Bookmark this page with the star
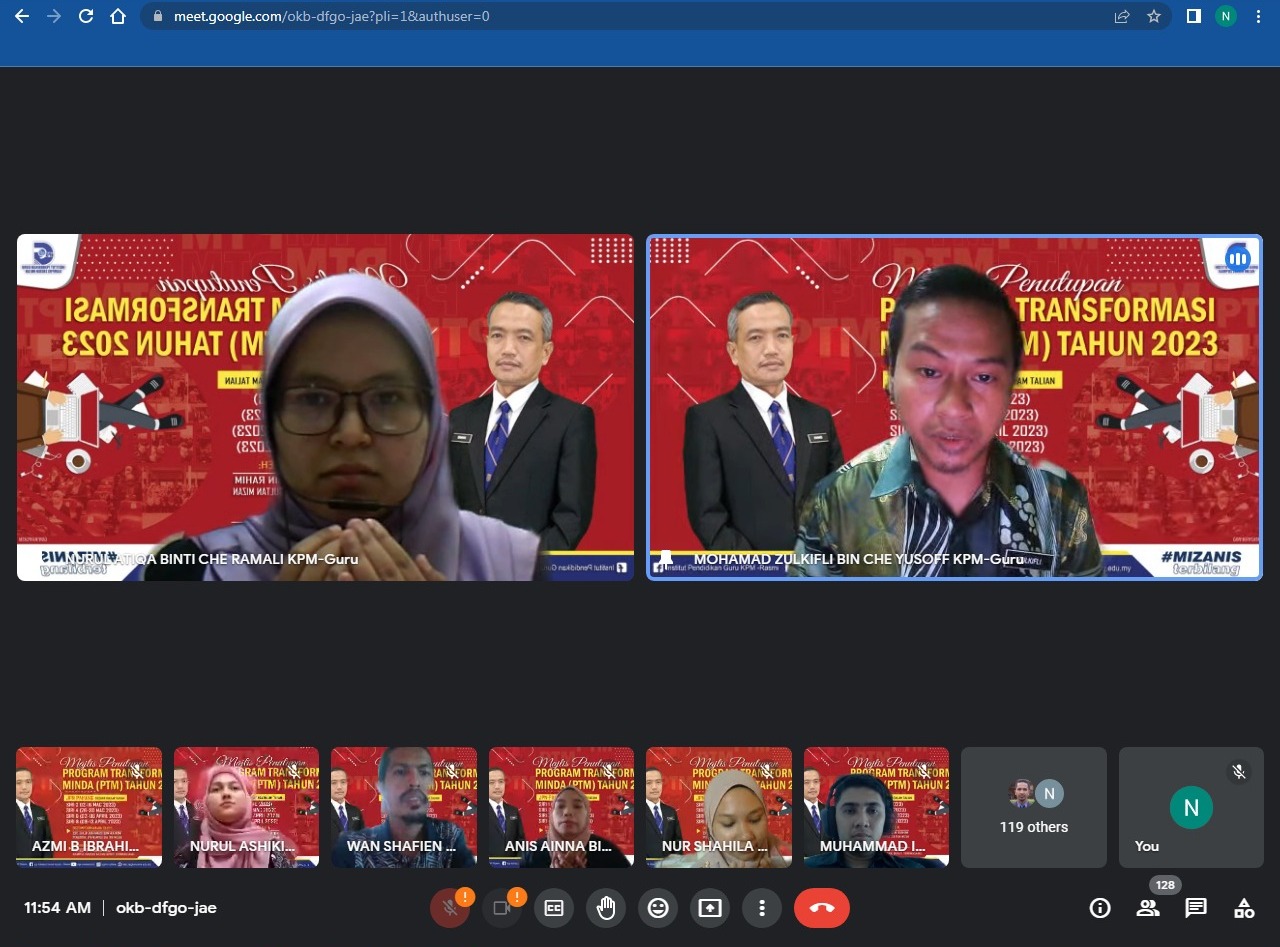Viewport: 1280px width, 947px height. pos(1154,16)
